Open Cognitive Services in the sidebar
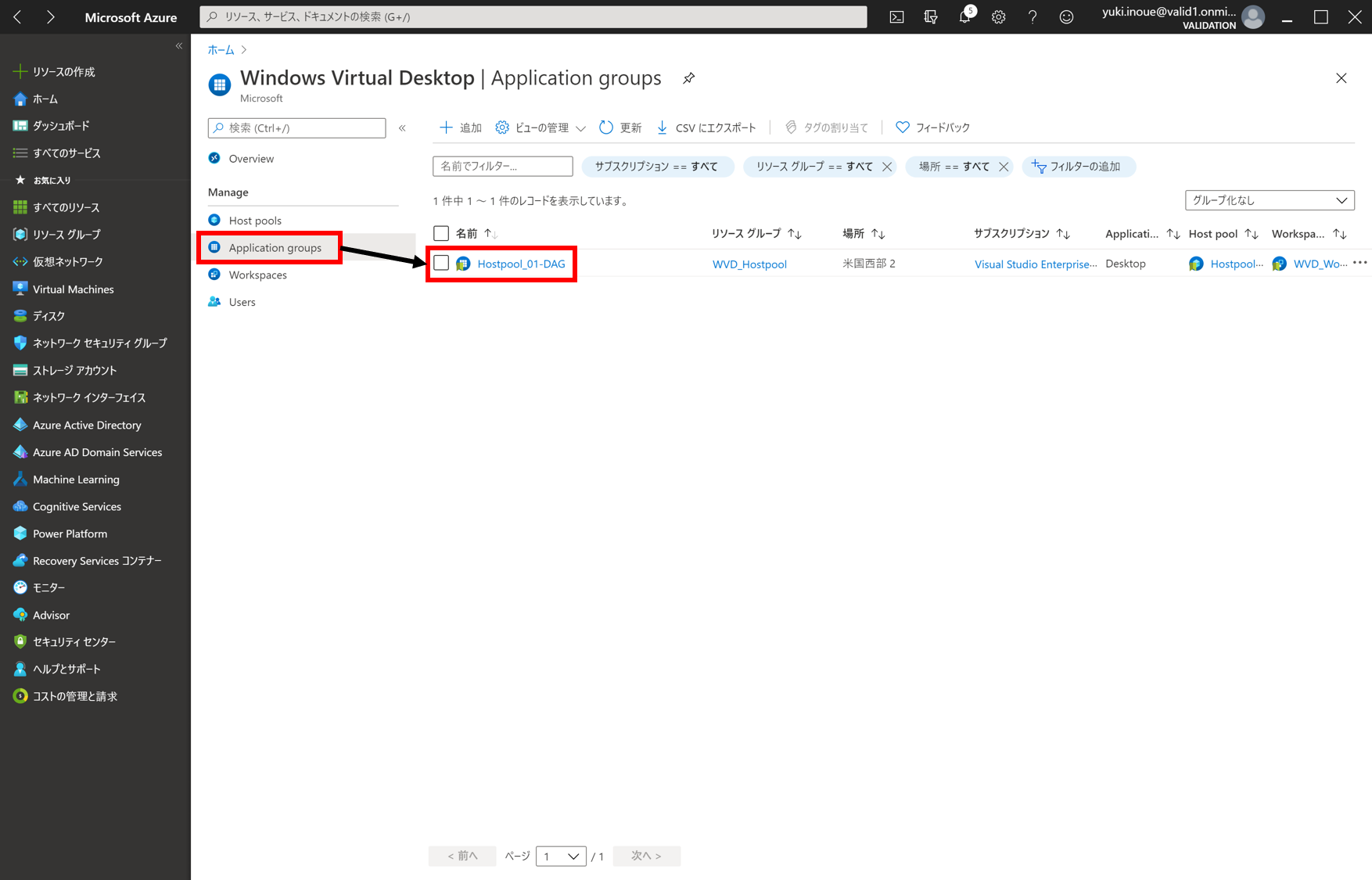The image size is (1372, 880). point(77,507)
